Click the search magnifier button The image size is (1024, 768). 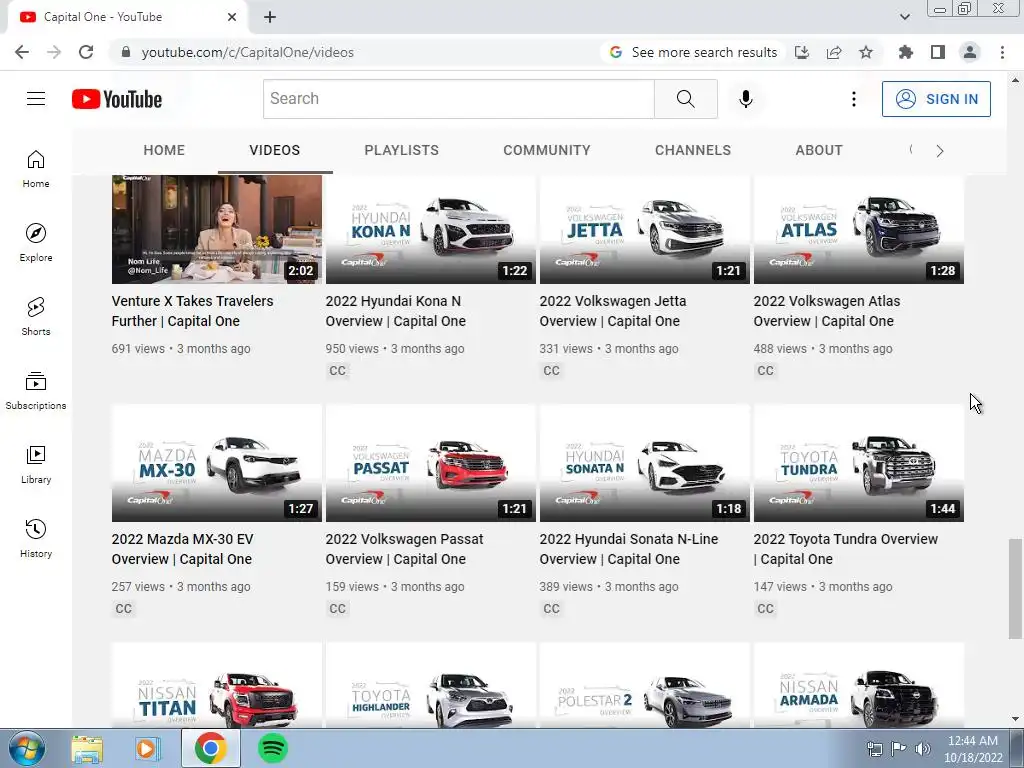[686, 99]
